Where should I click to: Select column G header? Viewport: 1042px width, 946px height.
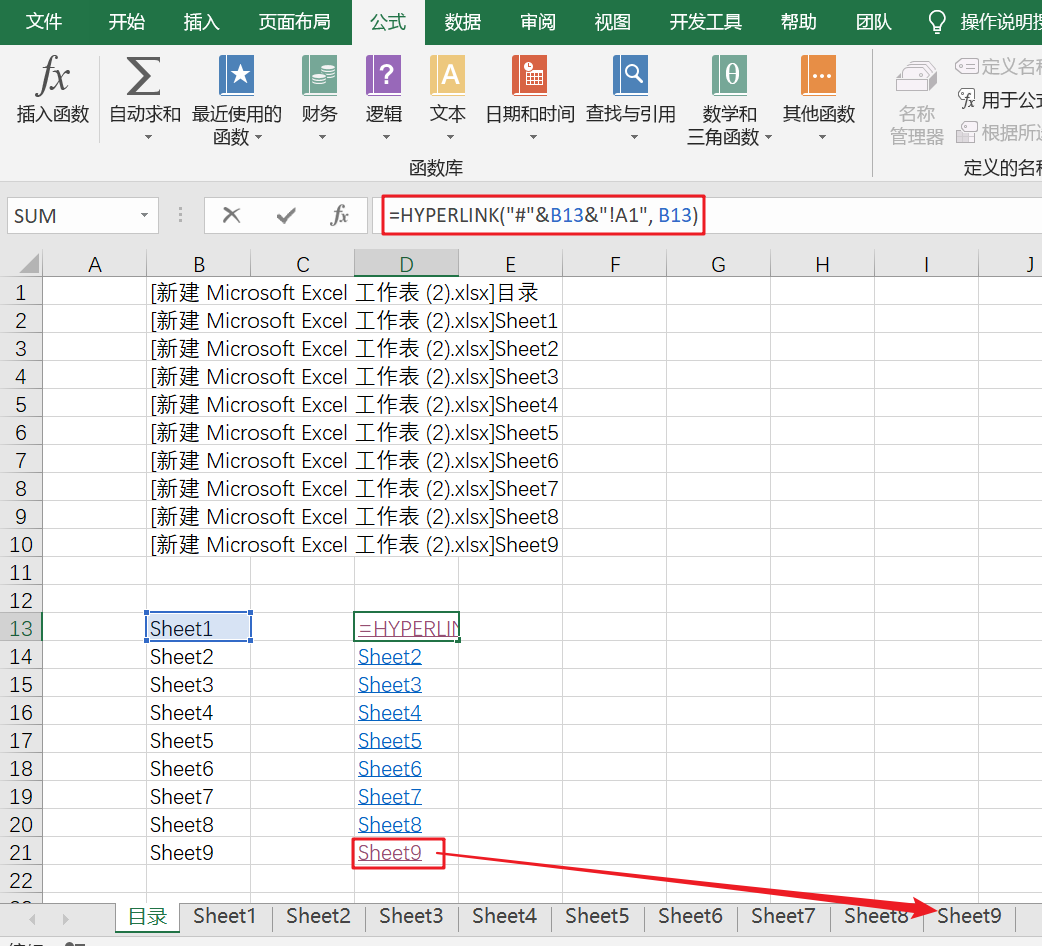[x=718, y=264]
